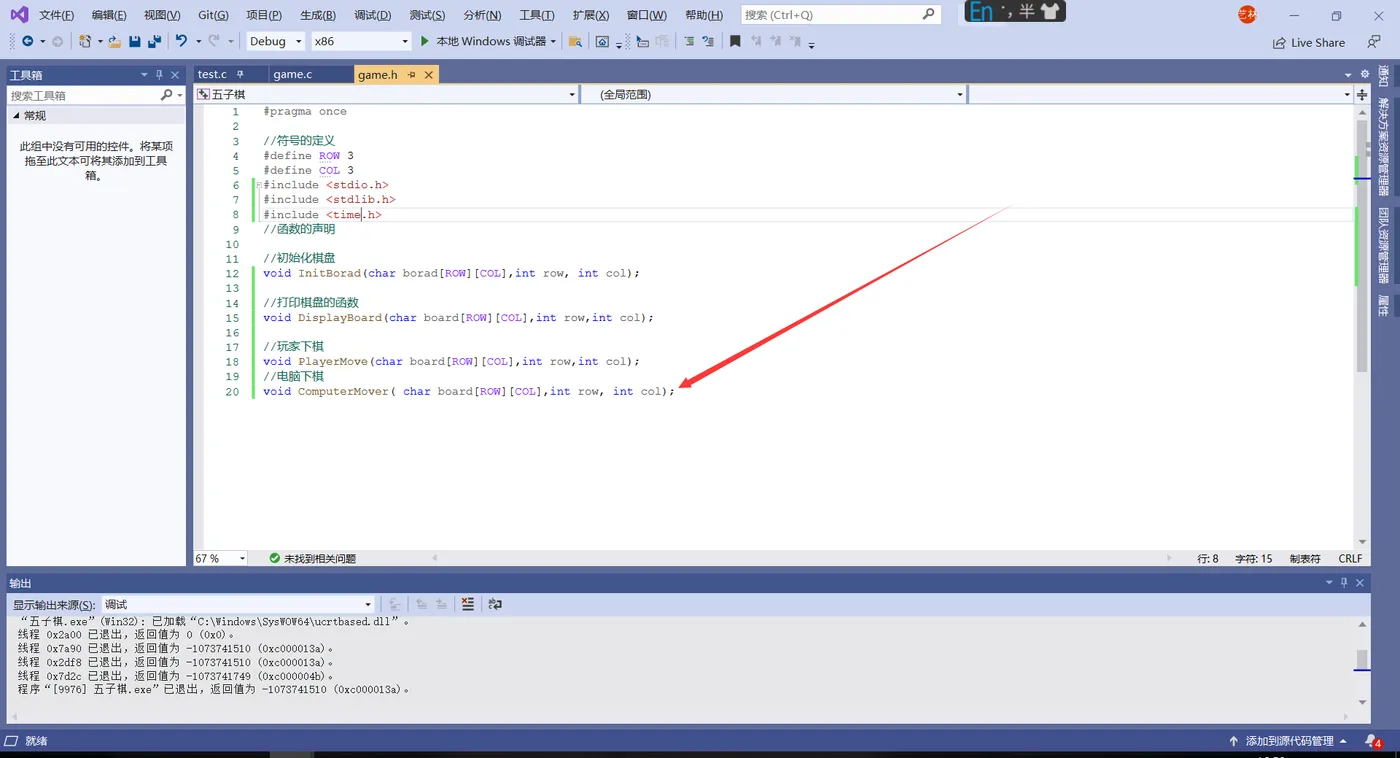The width and height of the screenshot is (1400, 758).
Task: Click the input method En indicator
Action: pyautogui.click(x=981, y=11)
